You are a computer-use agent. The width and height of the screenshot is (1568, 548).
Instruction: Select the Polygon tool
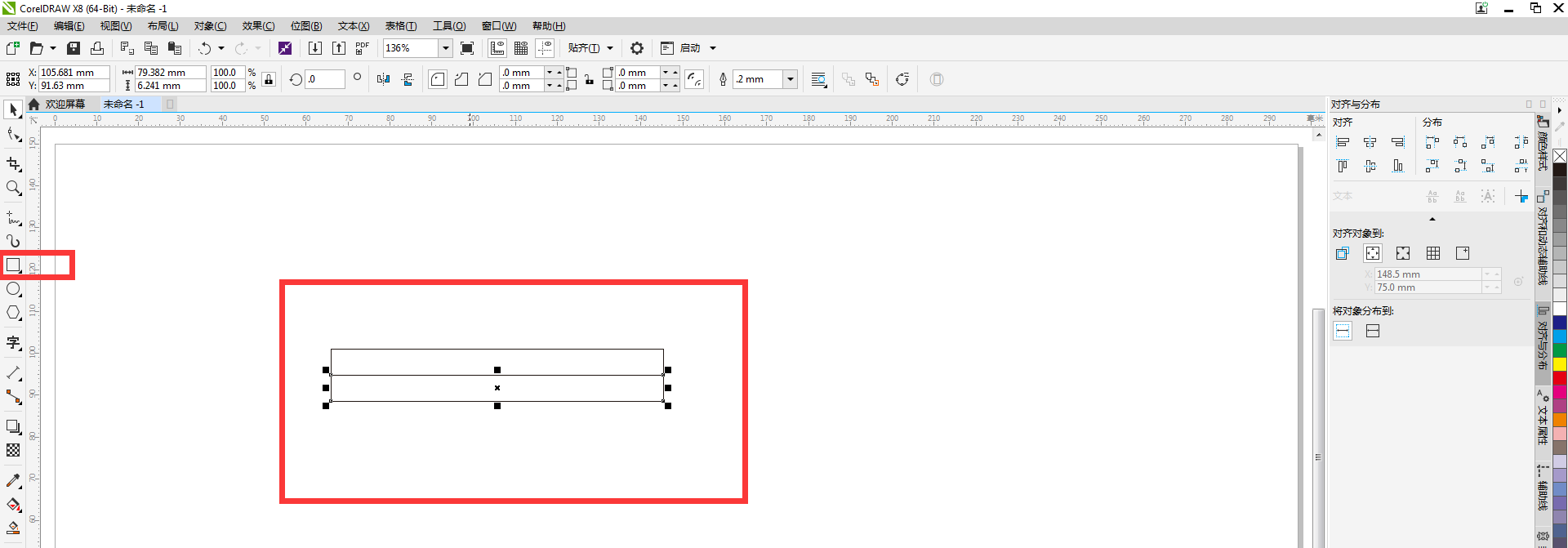(x=13, y=313)
